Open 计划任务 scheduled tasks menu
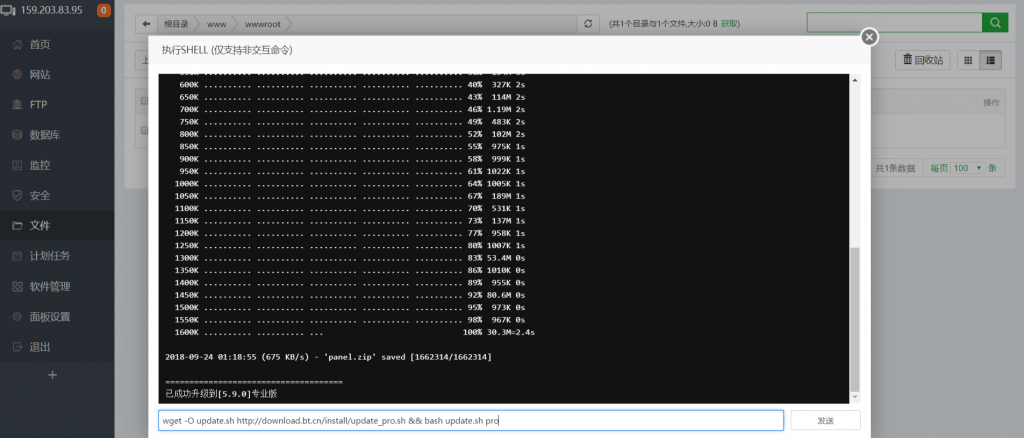Screen dimensions: 1024x438 click(x=50, y=256)
